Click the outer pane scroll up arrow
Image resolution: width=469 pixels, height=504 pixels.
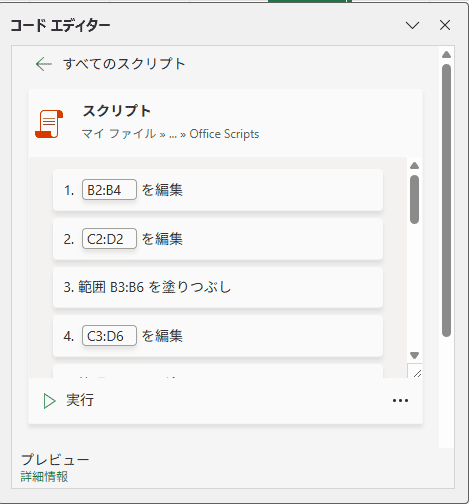coord(446,55)
